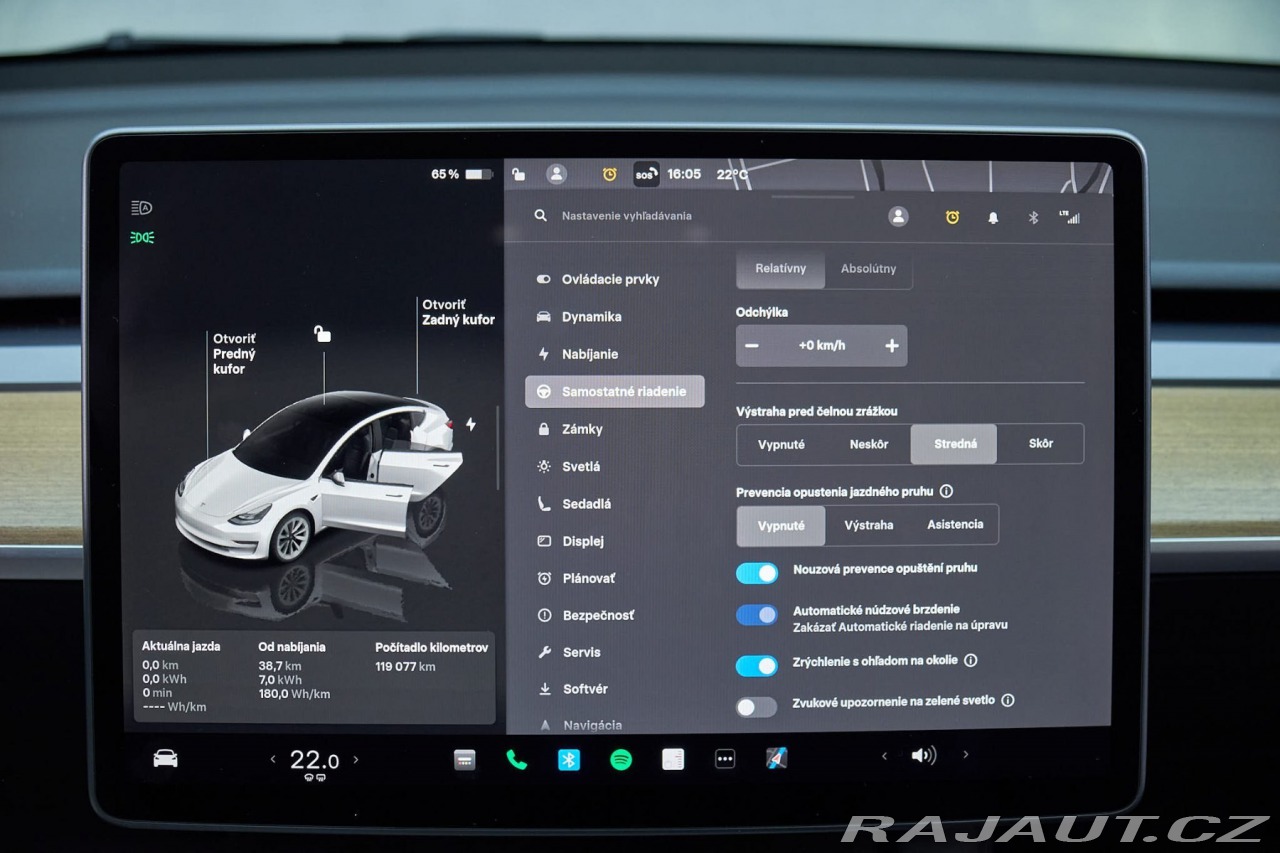Increase Odchýlka offset with plus button

click(x=891, y=346)
